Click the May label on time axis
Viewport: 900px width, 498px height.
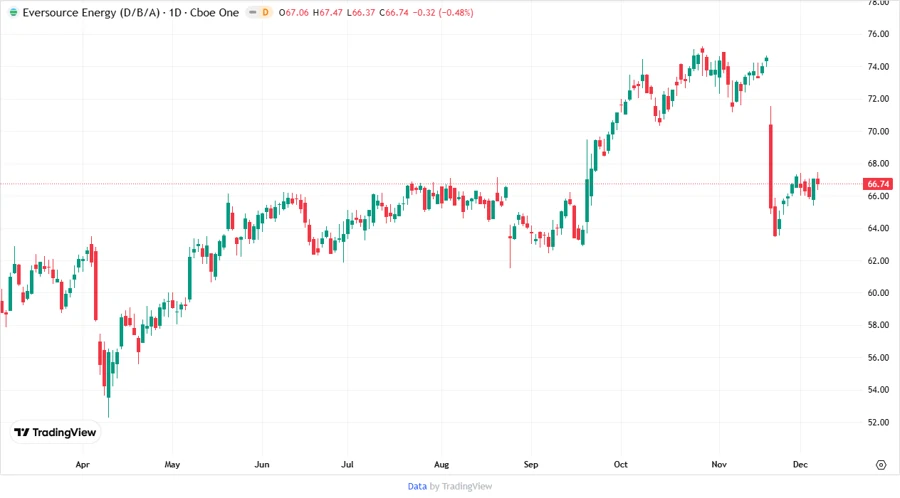tap(172, 465)
